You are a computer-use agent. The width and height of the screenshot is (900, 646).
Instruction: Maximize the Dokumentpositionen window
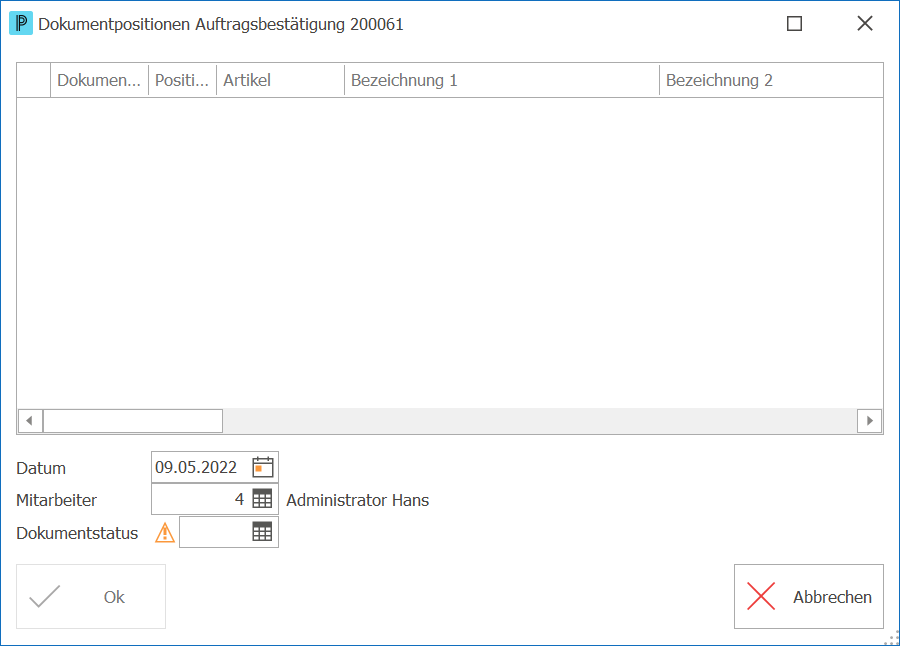[794, 24]
